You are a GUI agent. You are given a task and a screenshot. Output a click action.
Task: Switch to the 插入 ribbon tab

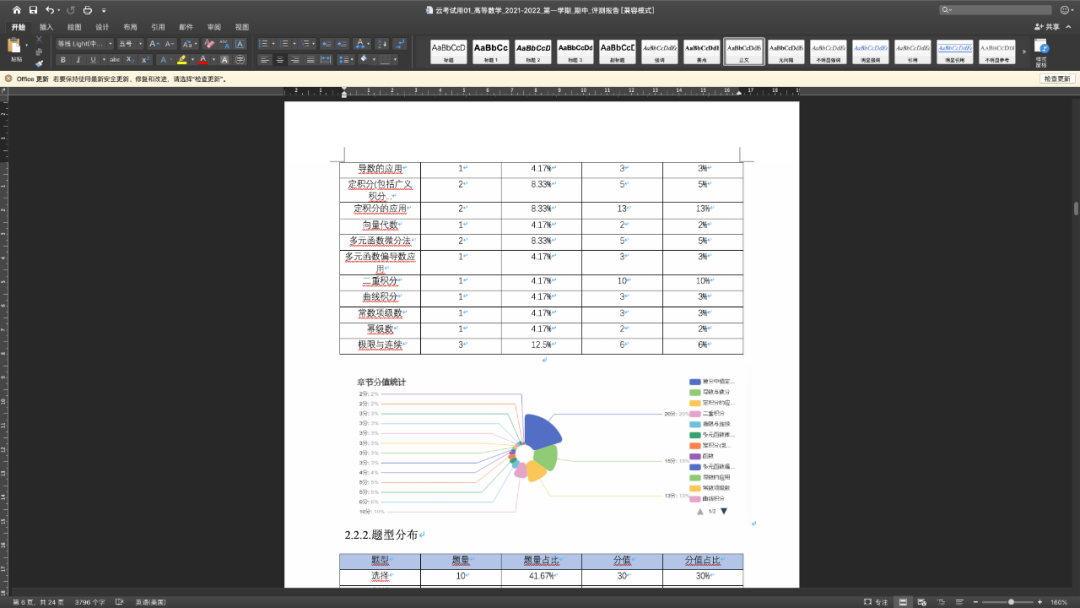click(46, 27)
